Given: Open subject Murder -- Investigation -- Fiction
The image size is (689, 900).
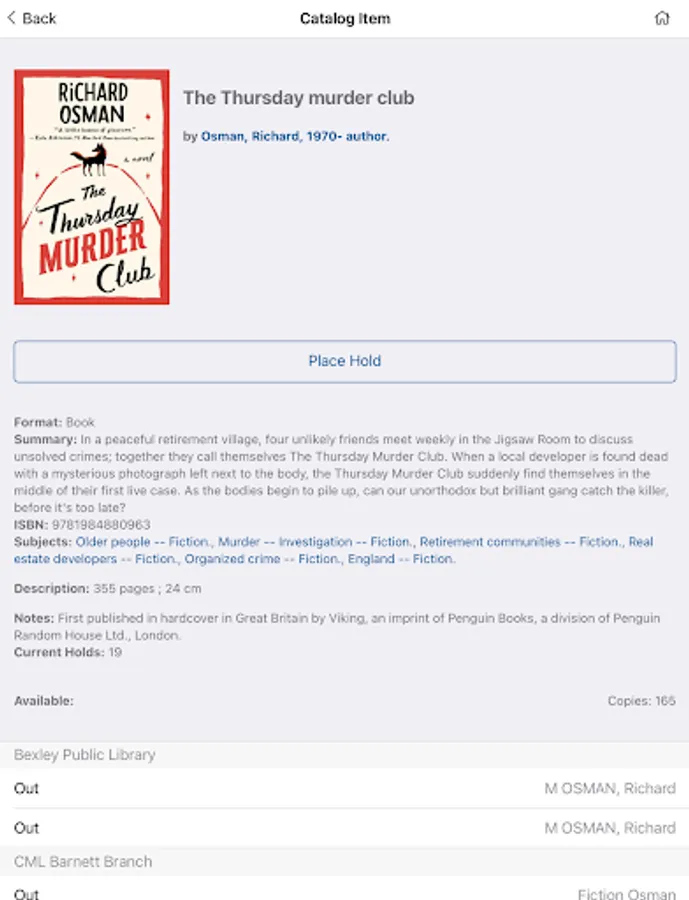Looking at the screenshot, I should pos(316,542).
